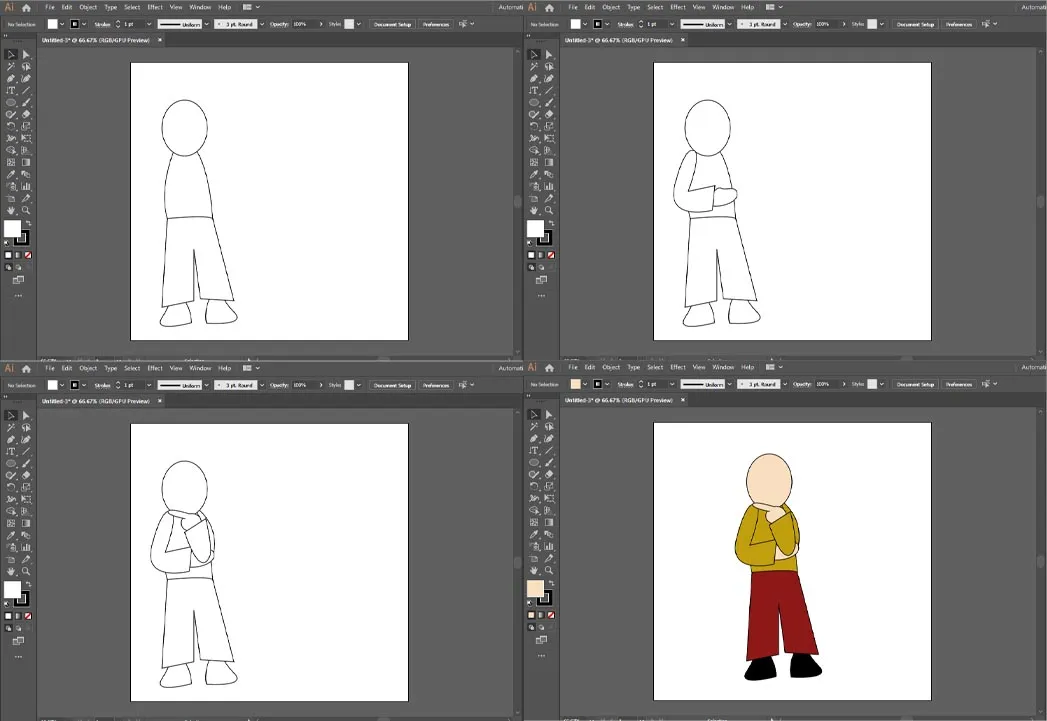Select Column Graph tool in bottom-right window

[549, 547]
